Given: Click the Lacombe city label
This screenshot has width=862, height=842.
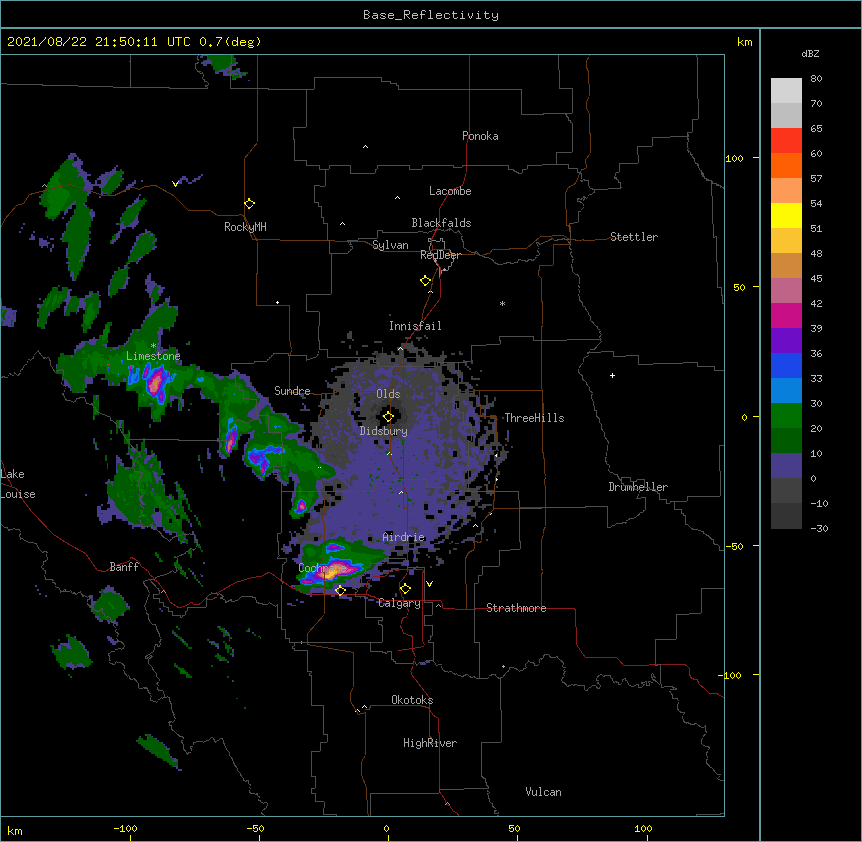Looking at the screenshot, I should 450,191.
